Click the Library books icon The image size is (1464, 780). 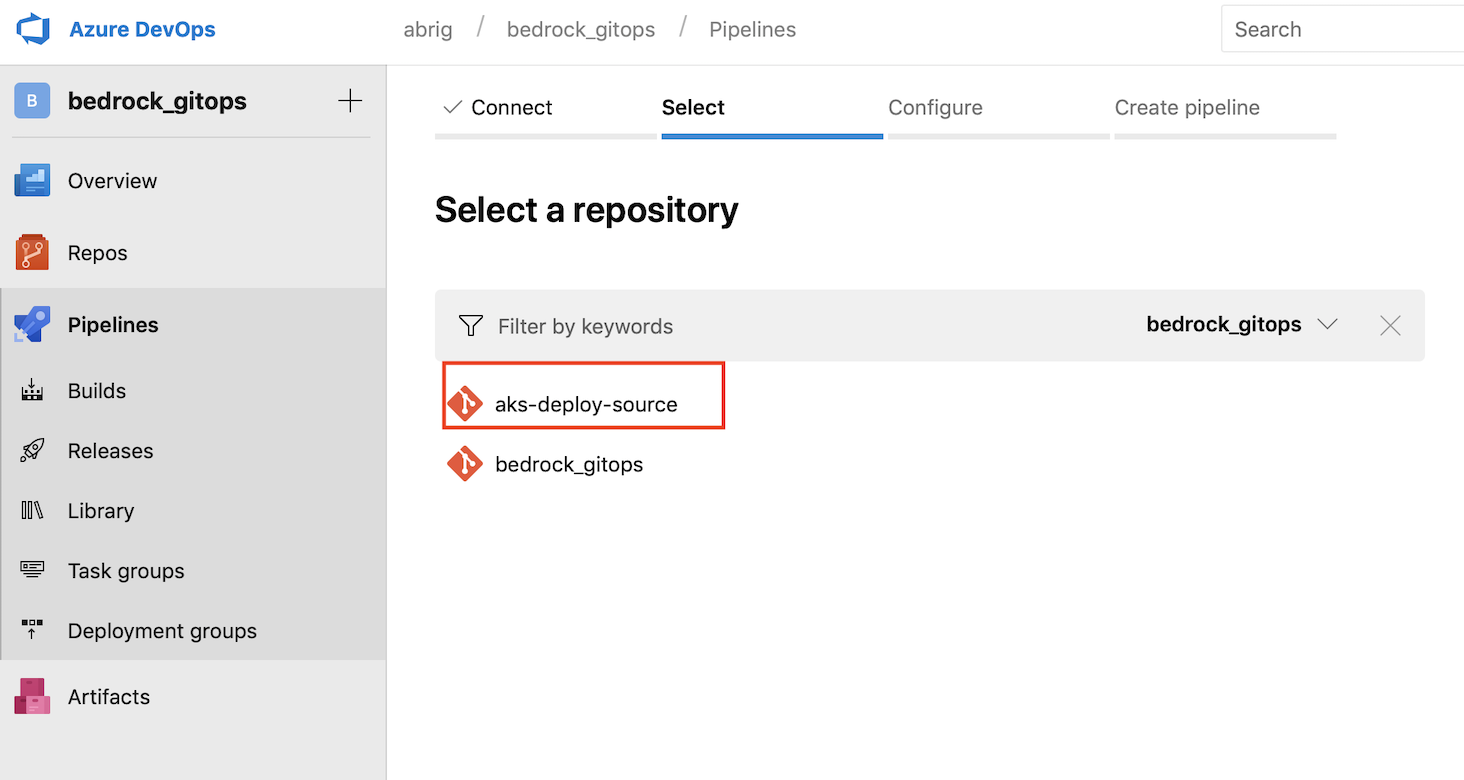32,511
